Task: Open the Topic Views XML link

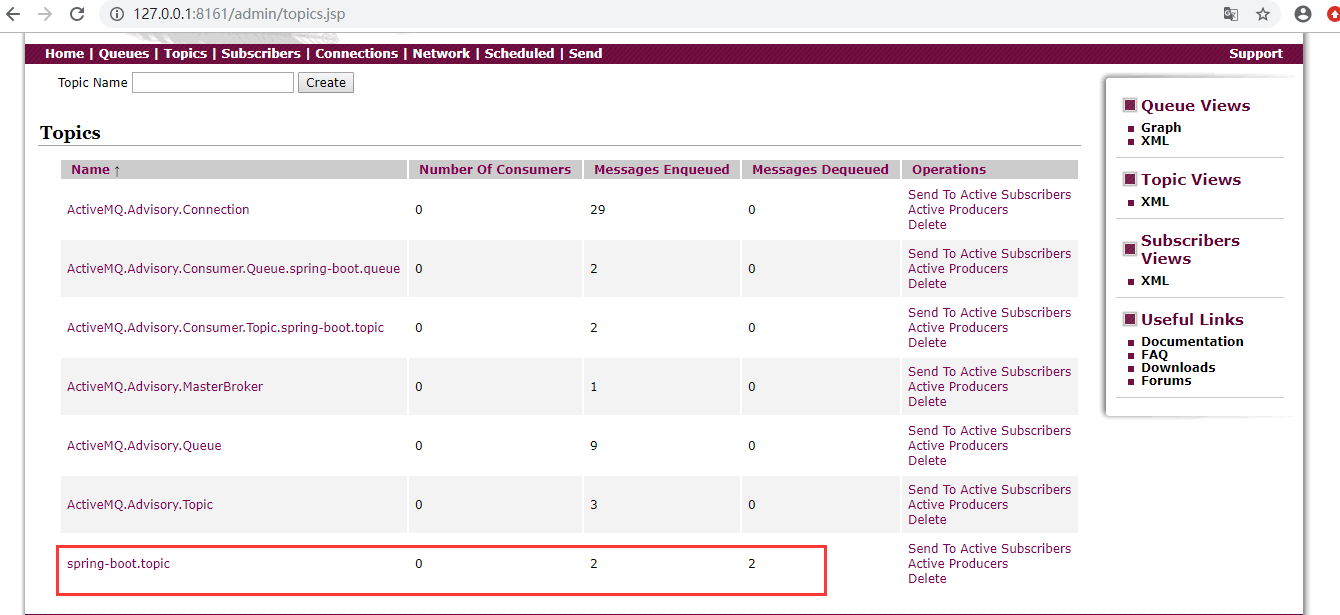Action: point(1154,202)
